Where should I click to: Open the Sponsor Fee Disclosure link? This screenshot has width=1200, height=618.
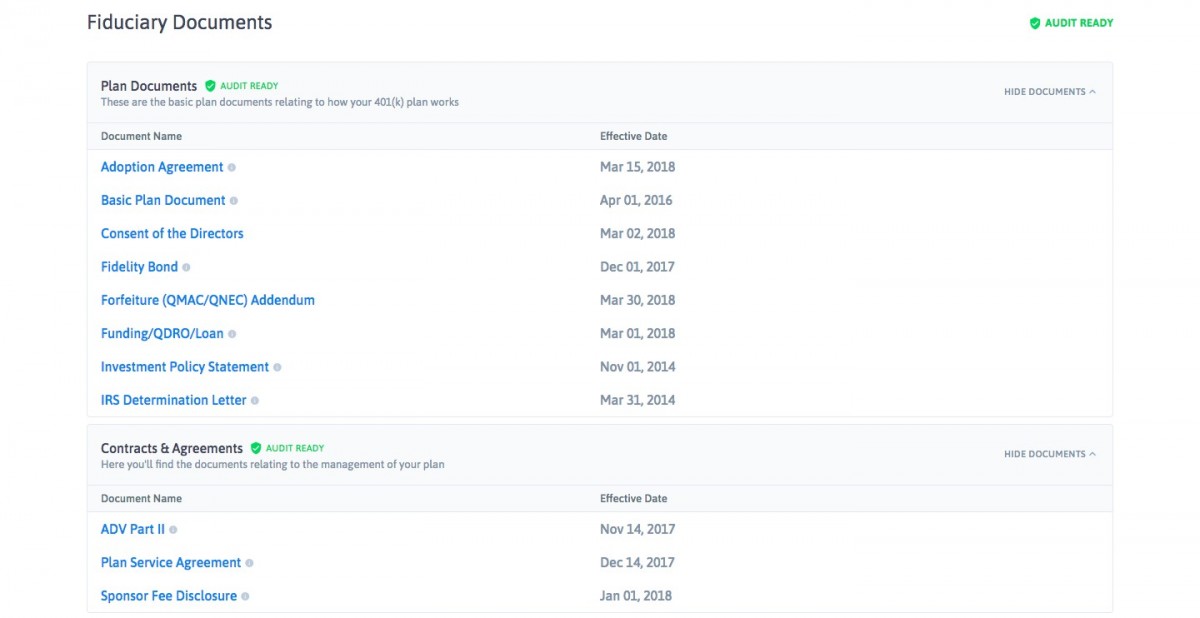pyautogui.click(x=168, y=596)
